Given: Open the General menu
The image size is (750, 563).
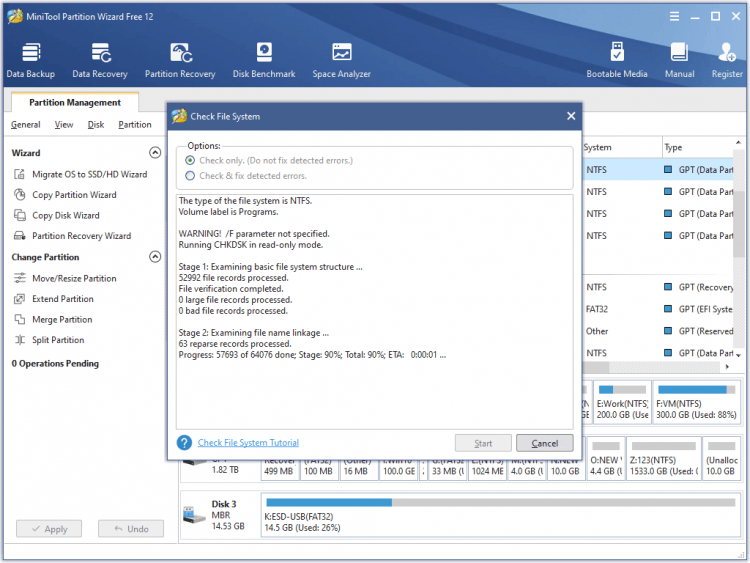Looking at the screenshot, I should pyautogui.click(x=25, y=124).
